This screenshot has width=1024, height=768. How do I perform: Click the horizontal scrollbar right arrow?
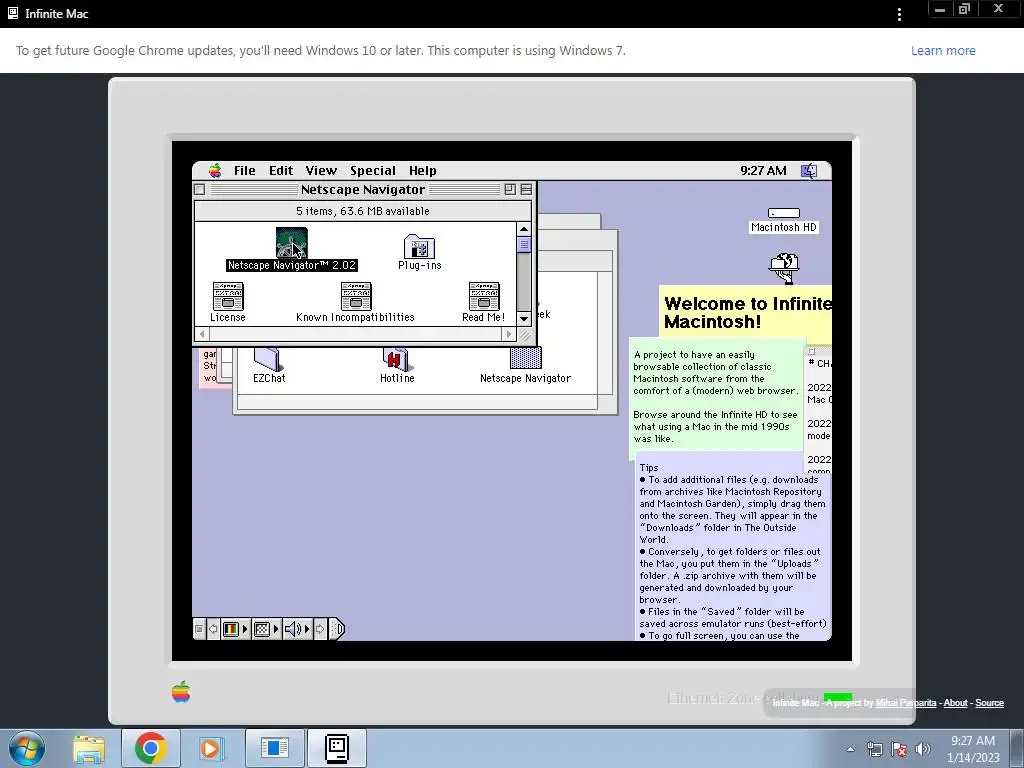(x=509, y=334)
